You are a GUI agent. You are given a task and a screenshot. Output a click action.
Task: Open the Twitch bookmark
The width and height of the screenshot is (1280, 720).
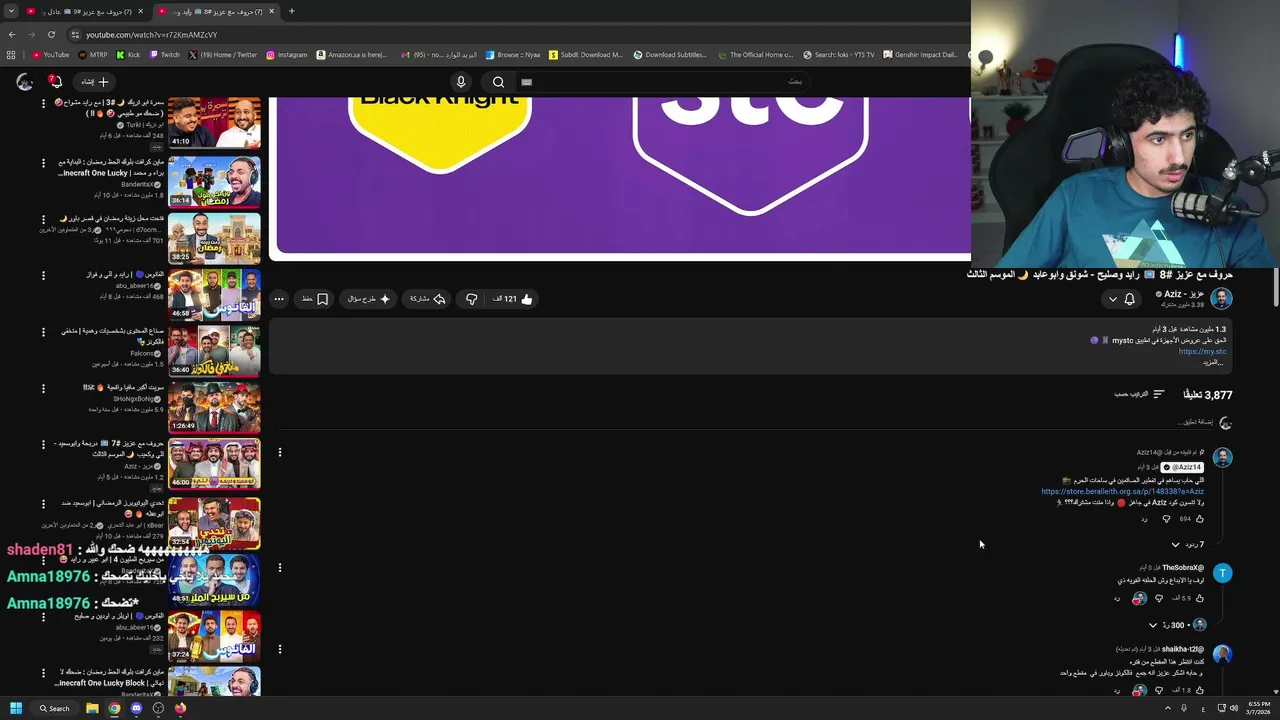pos(164,55)
